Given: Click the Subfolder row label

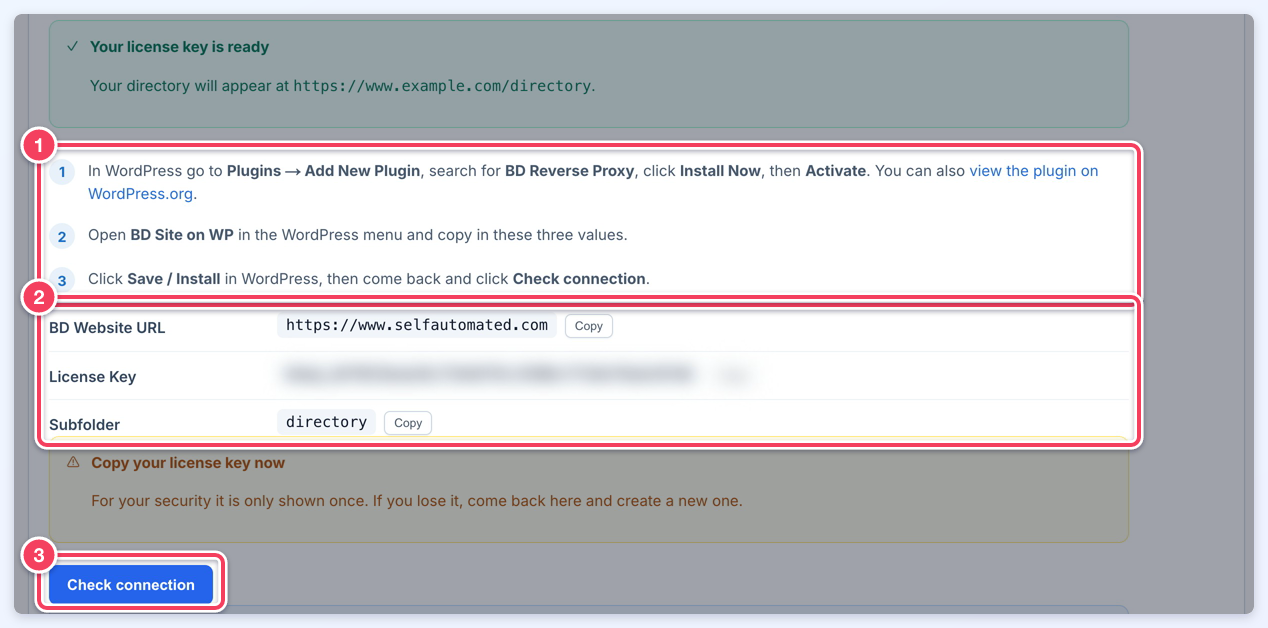Looking at the screenshot, I should pos(84,425).
